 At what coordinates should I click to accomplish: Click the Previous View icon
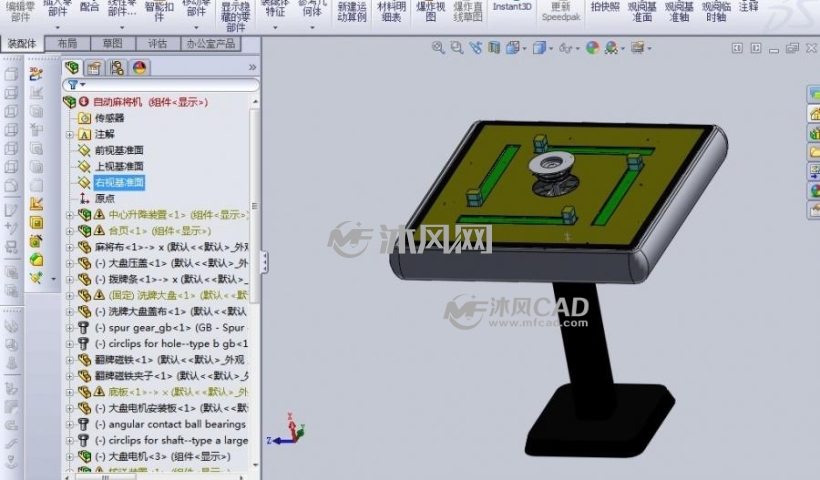475,48
